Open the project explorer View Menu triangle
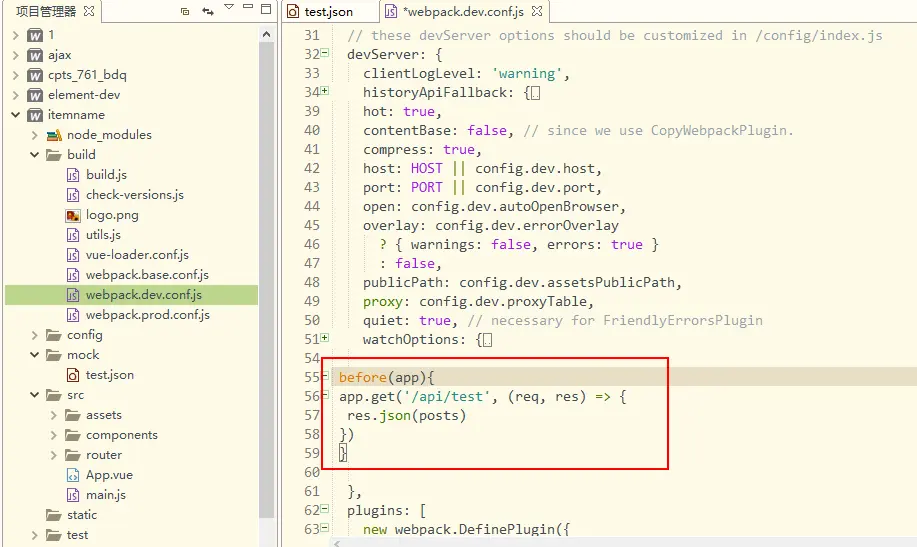This screenshot has height=547, width=917. [x=229, y=8]
